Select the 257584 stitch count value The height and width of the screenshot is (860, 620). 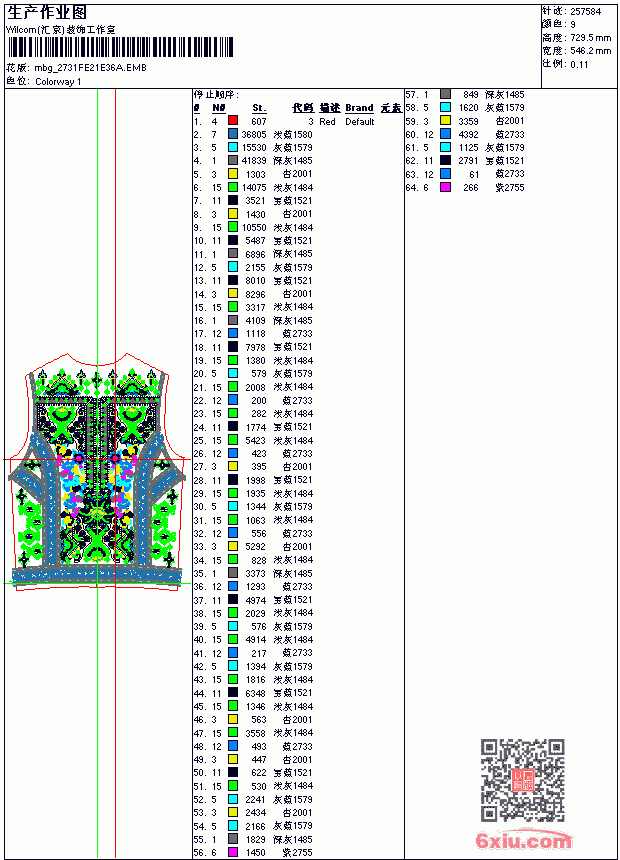[585, 12]
